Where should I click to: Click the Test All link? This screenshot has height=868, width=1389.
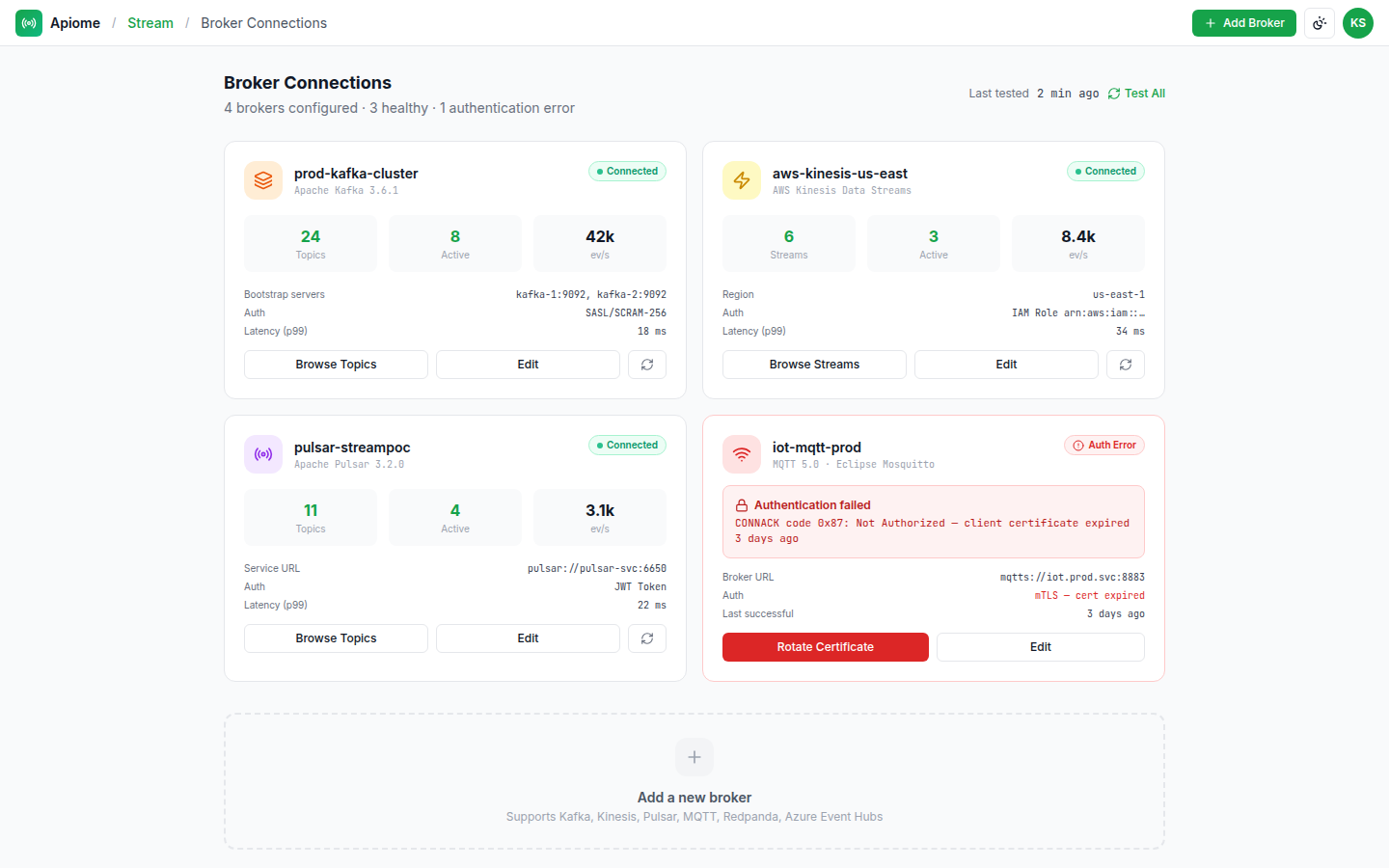[1136, 94]
